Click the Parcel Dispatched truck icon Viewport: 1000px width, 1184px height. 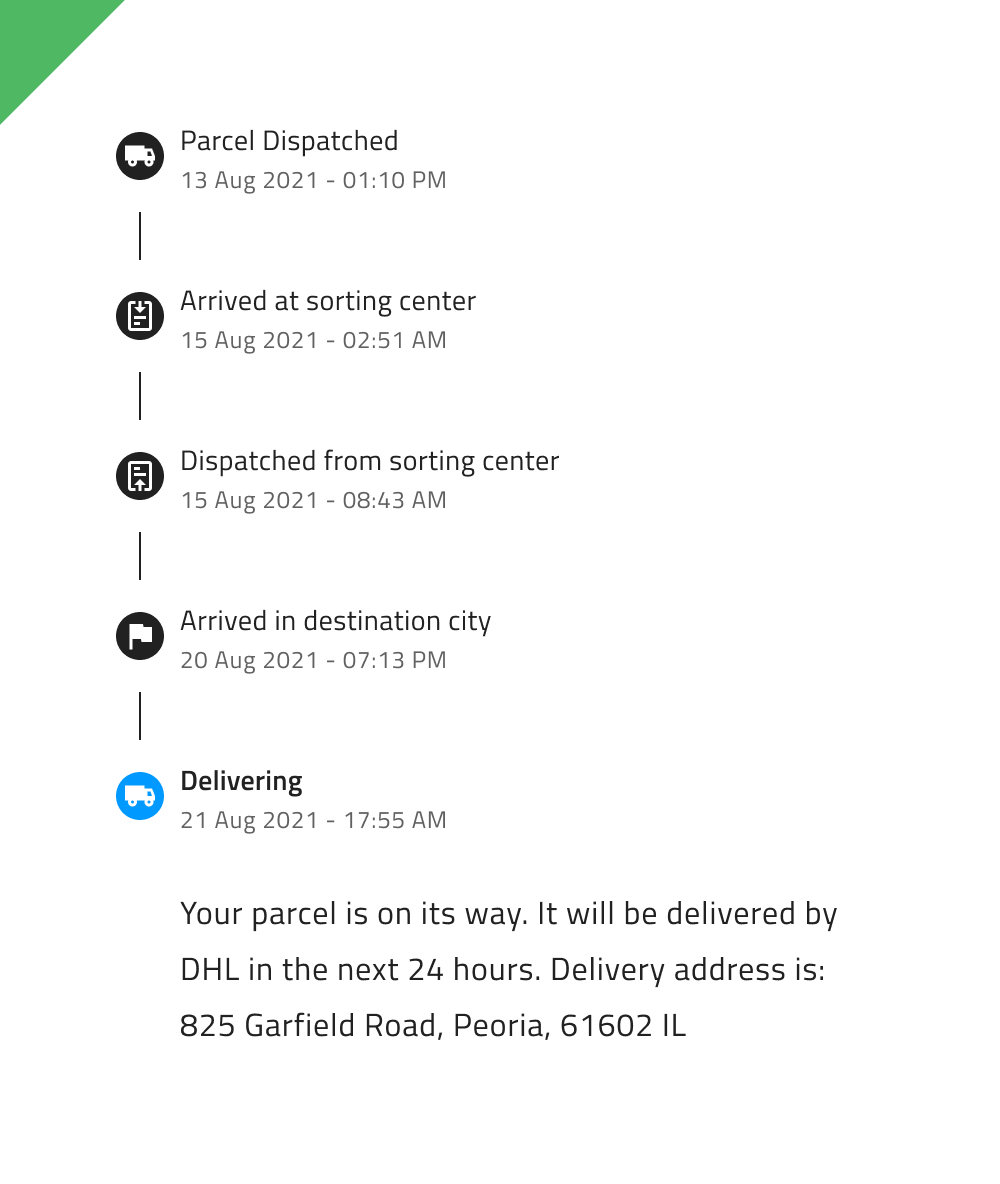140,156
